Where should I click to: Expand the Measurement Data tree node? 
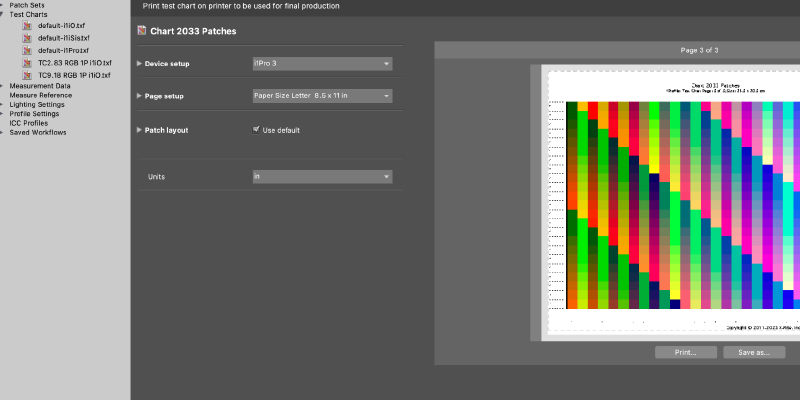pos(2,86)
